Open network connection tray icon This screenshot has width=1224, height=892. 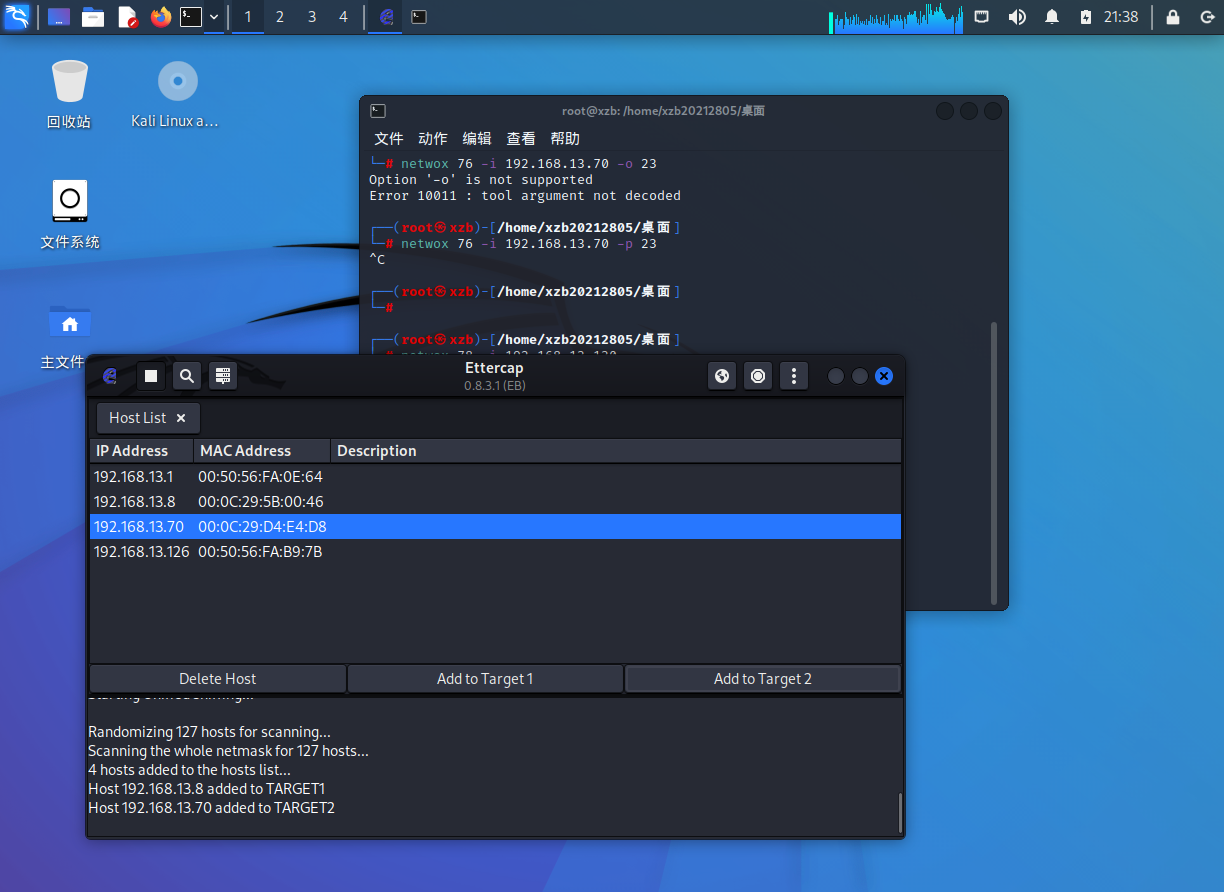982,17
